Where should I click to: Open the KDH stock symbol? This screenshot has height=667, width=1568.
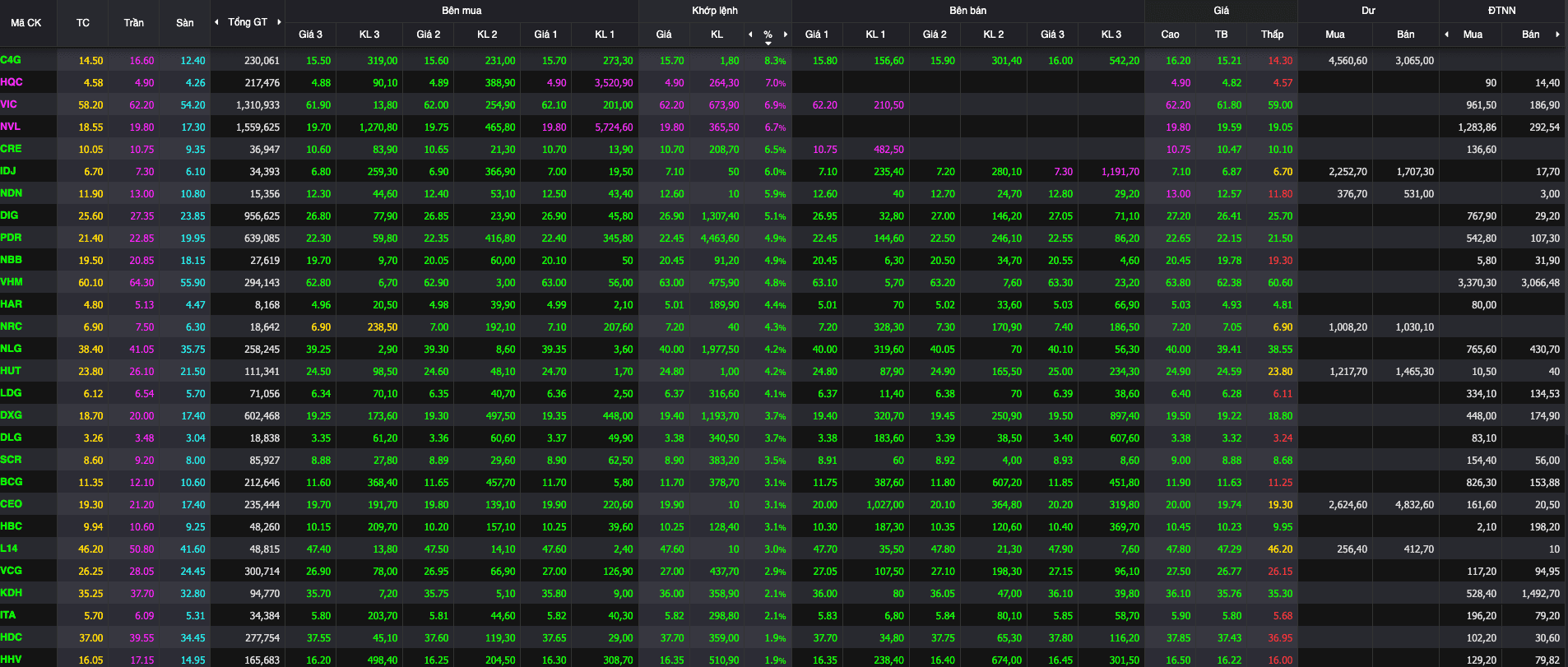[12, 593]
